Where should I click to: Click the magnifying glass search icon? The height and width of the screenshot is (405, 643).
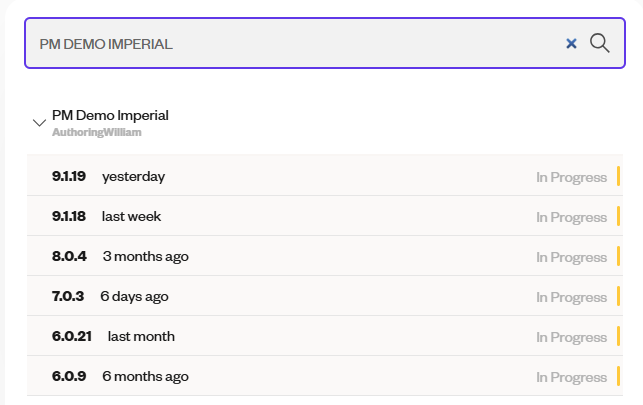coord(600,43)
